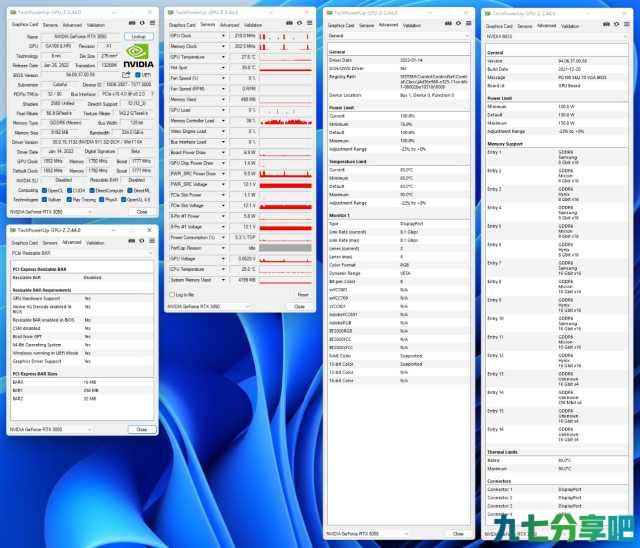640x548 pixels.
Task: Click the Lookup button
Action: pyautogui.click(x=139, y=37)
